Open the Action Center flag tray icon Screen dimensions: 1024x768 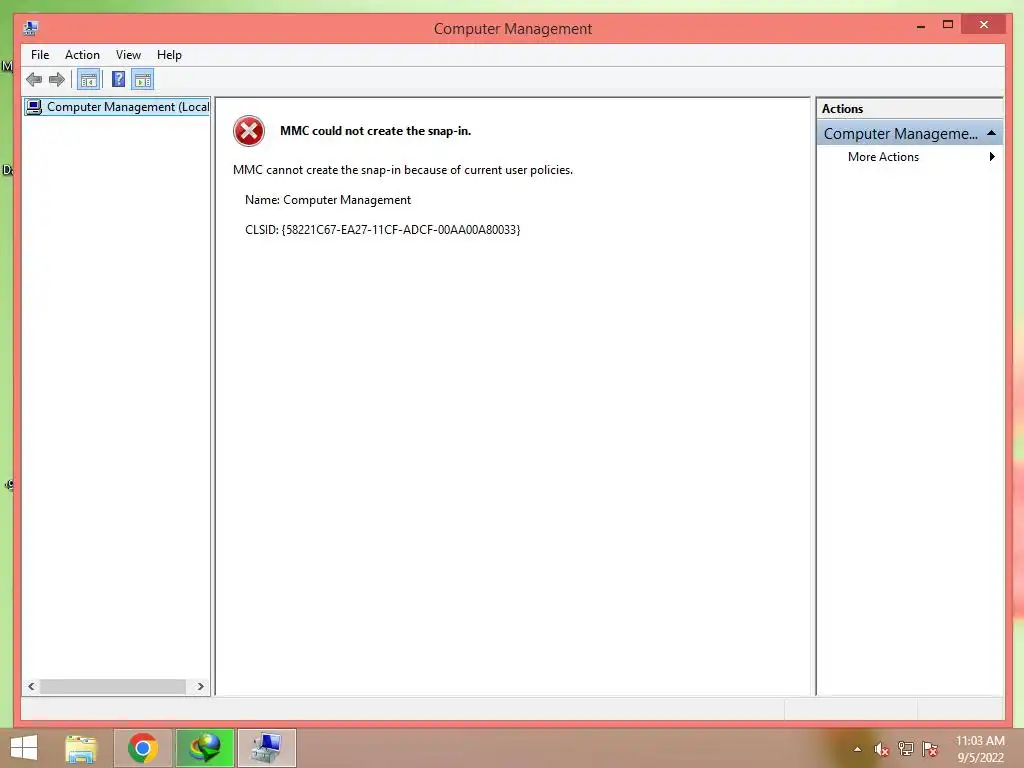tap(930, 749)
